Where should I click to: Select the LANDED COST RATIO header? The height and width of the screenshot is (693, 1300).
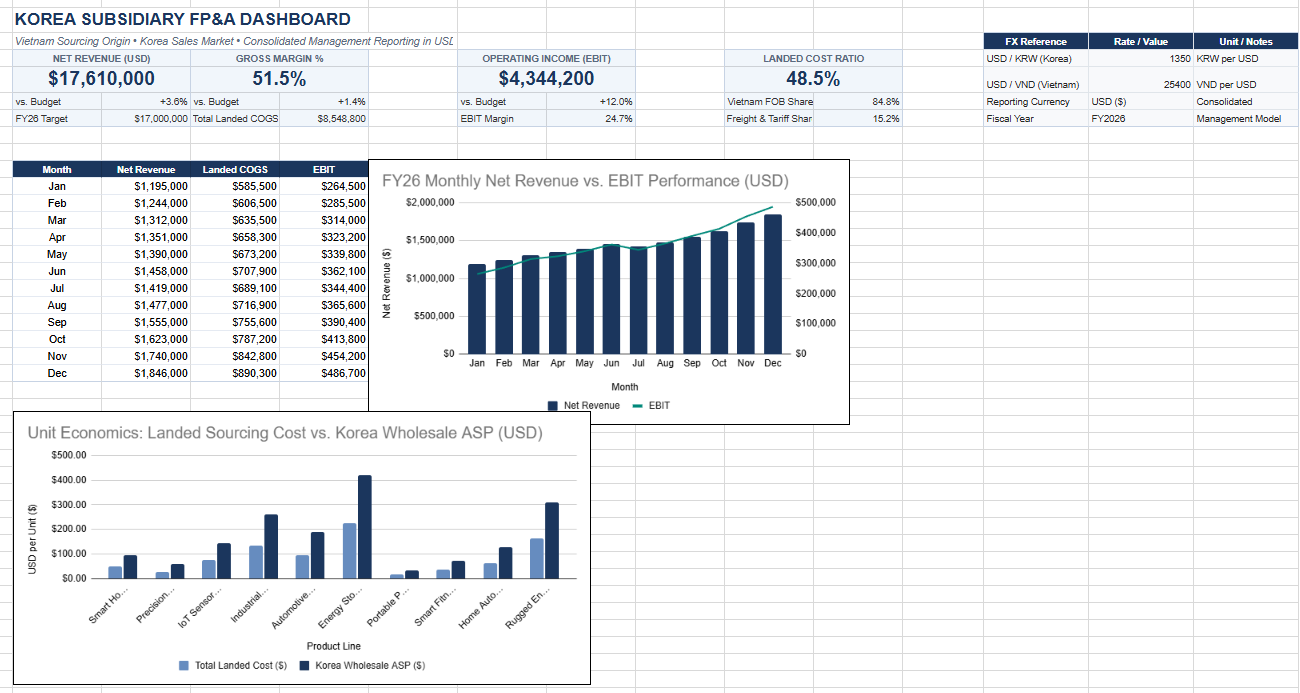coord(813,59)
